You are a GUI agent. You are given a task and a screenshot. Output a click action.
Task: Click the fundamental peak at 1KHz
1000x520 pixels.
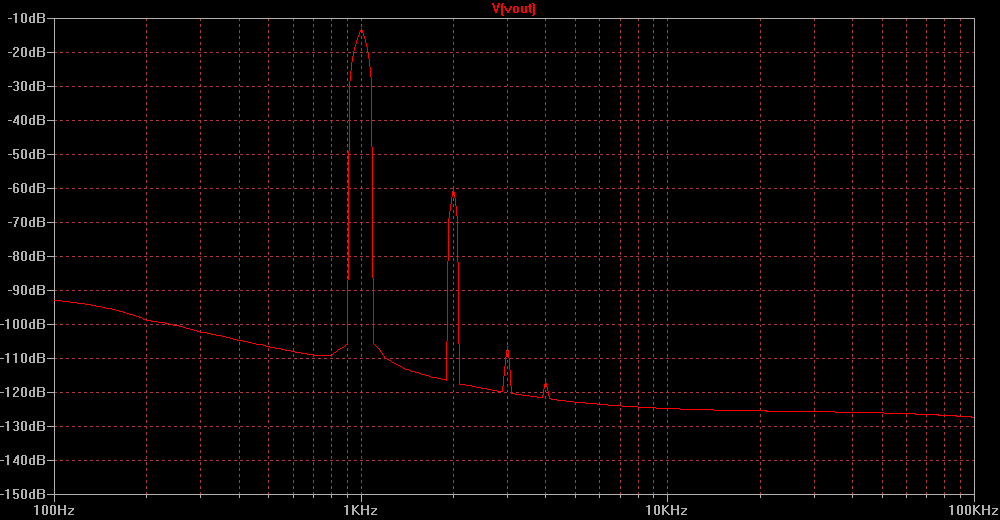(362, 30)
